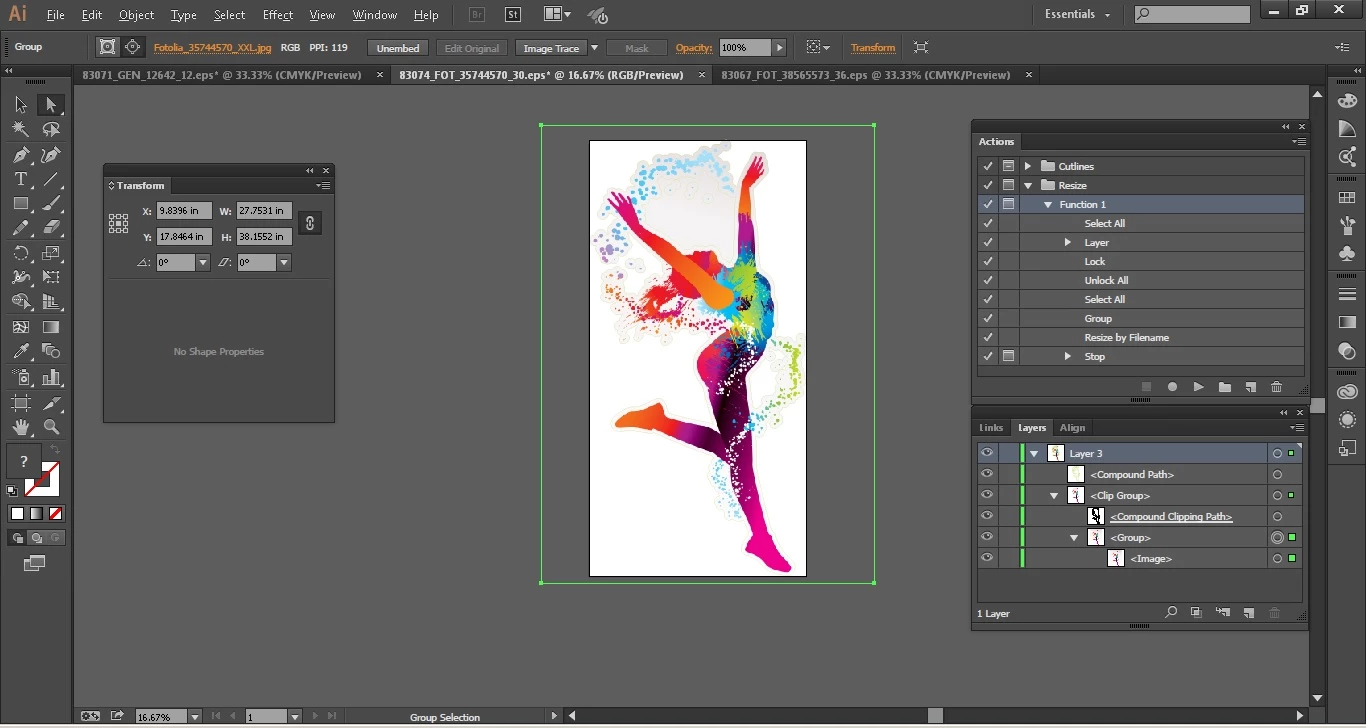The width and height of the screenshot is (1366, 728).
Task: Select the Pen tool
Action: tap(21, 155)
